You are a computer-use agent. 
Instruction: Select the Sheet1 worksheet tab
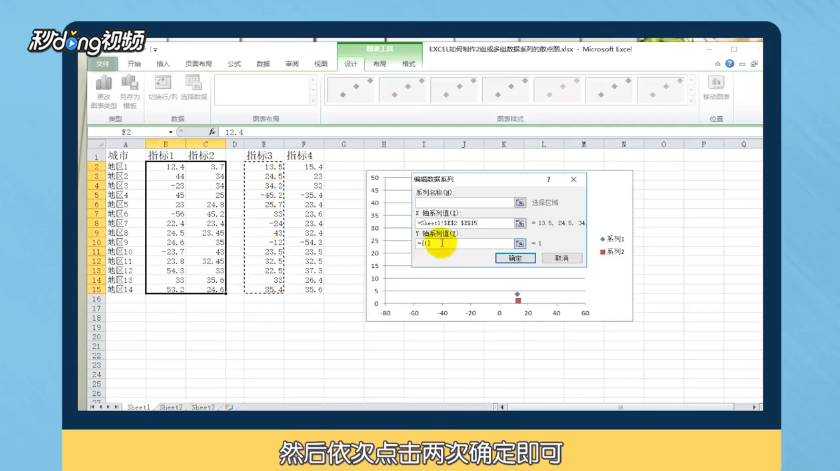[139, 407]
